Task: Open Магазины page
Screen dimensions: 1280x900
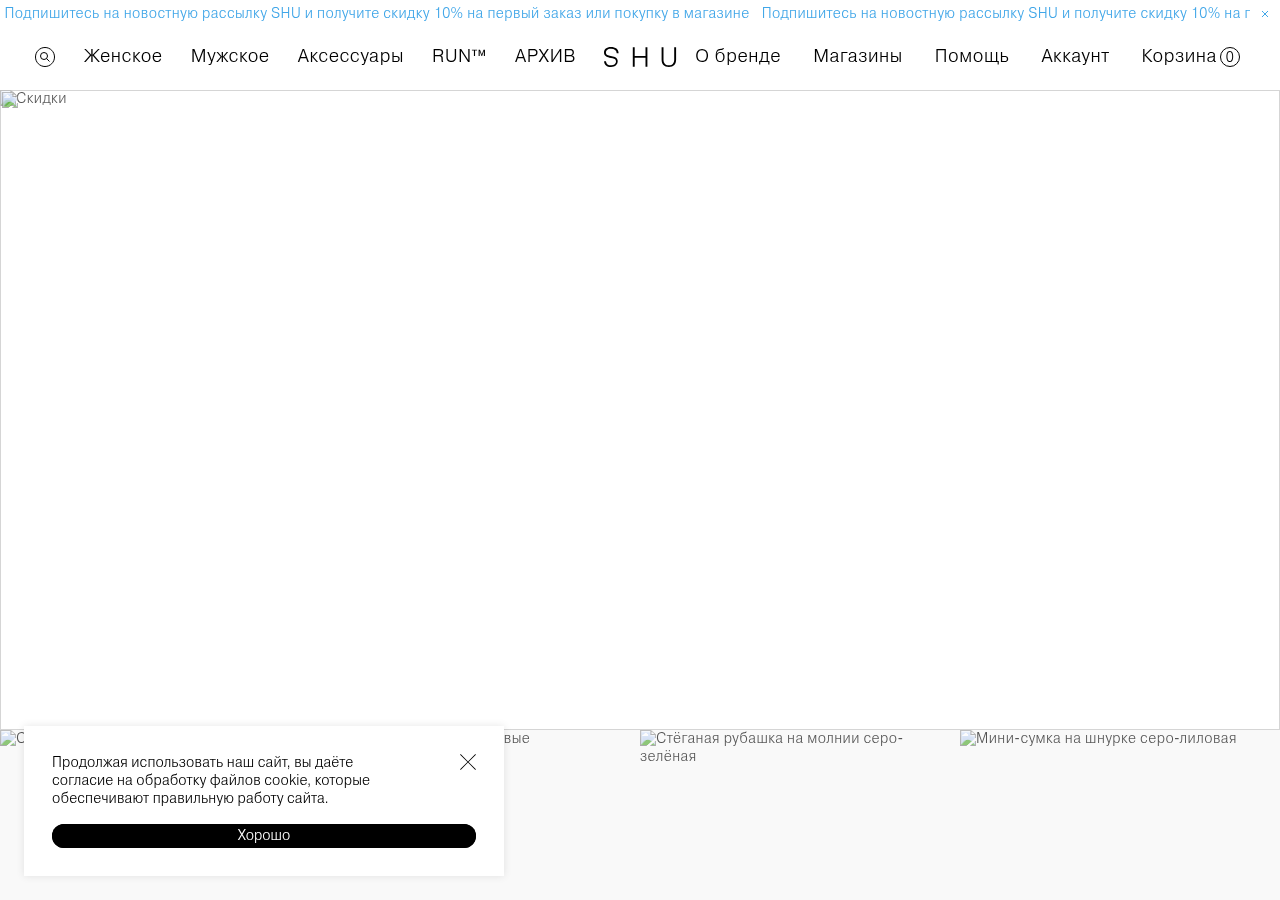Action: click(858, 56)
